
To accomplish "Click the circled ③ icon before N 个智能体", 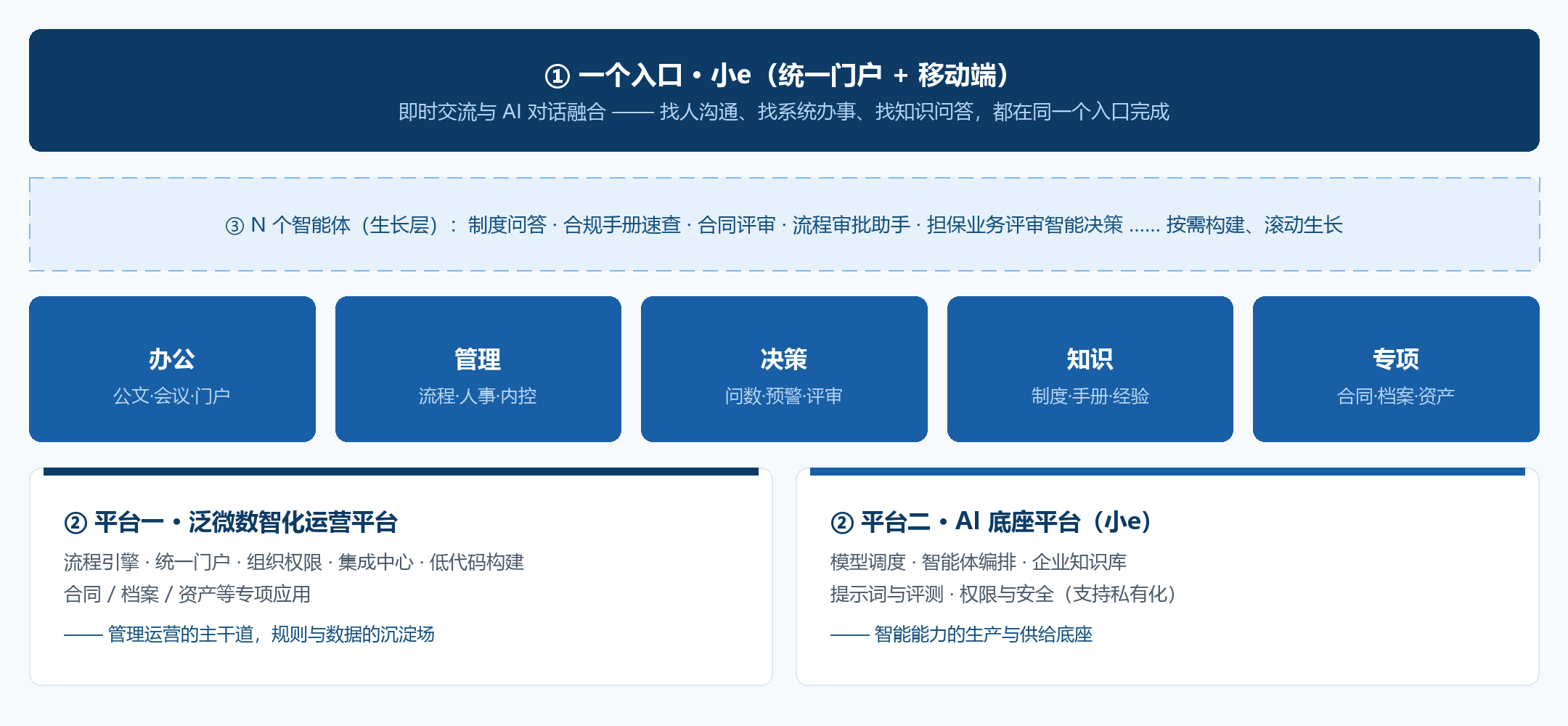I will [x=234, y=226].
